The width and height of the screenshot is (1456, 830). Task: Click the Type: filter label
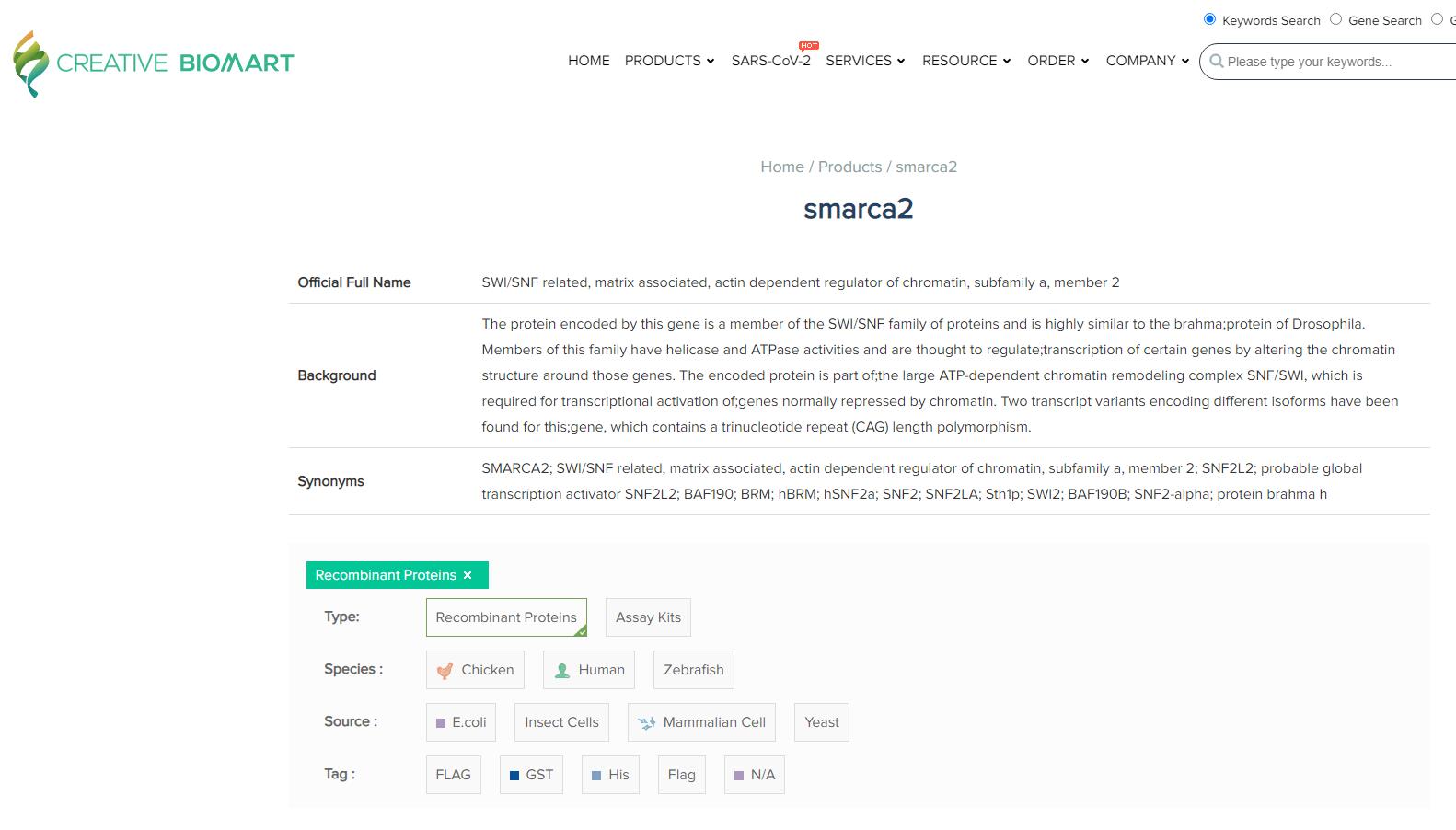coord(341,617)
